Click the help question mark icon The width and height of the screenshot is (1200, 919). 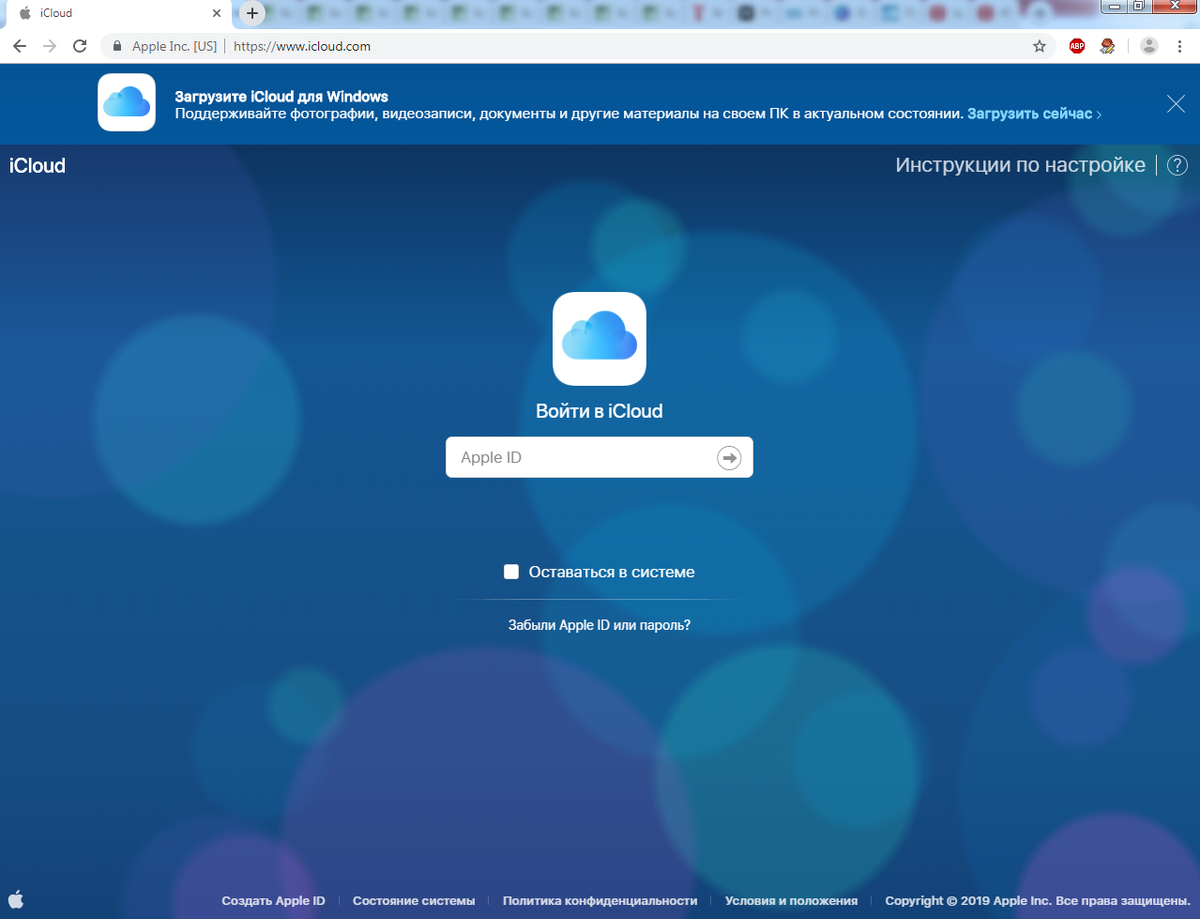click(x=1178, y=166)
